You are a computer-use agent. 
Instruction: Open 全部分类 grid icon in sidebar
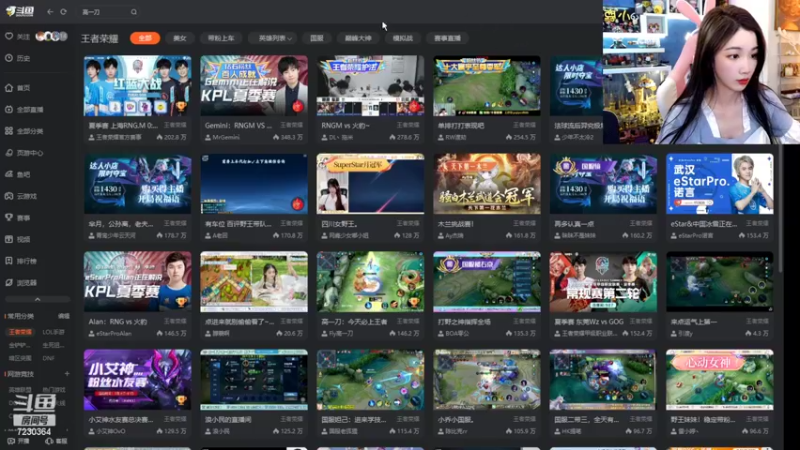point(9,131)
